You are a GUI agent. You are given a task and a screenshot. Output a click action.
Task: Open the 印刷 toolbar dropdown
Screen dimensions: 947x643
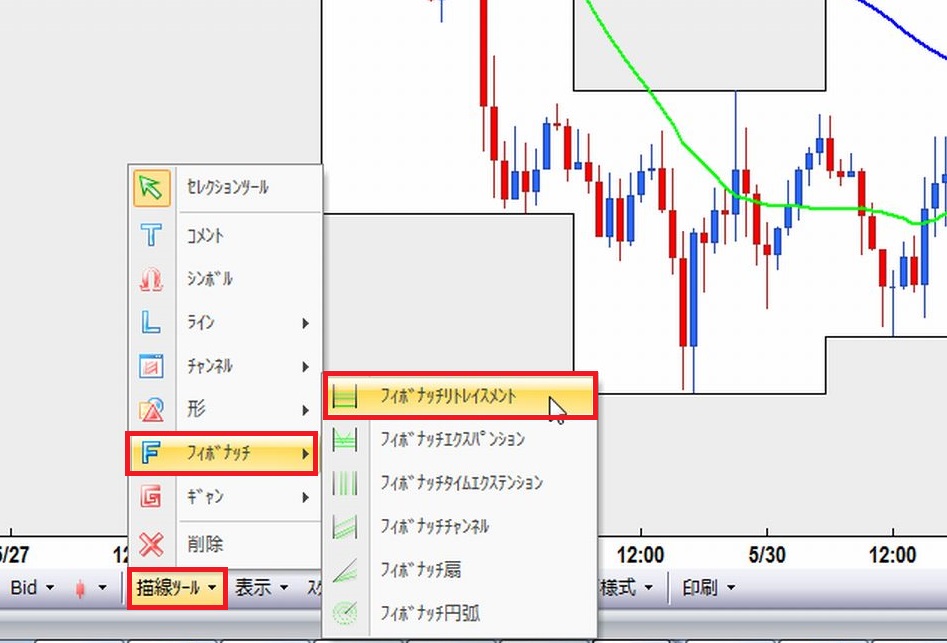[x=708, y=587]
